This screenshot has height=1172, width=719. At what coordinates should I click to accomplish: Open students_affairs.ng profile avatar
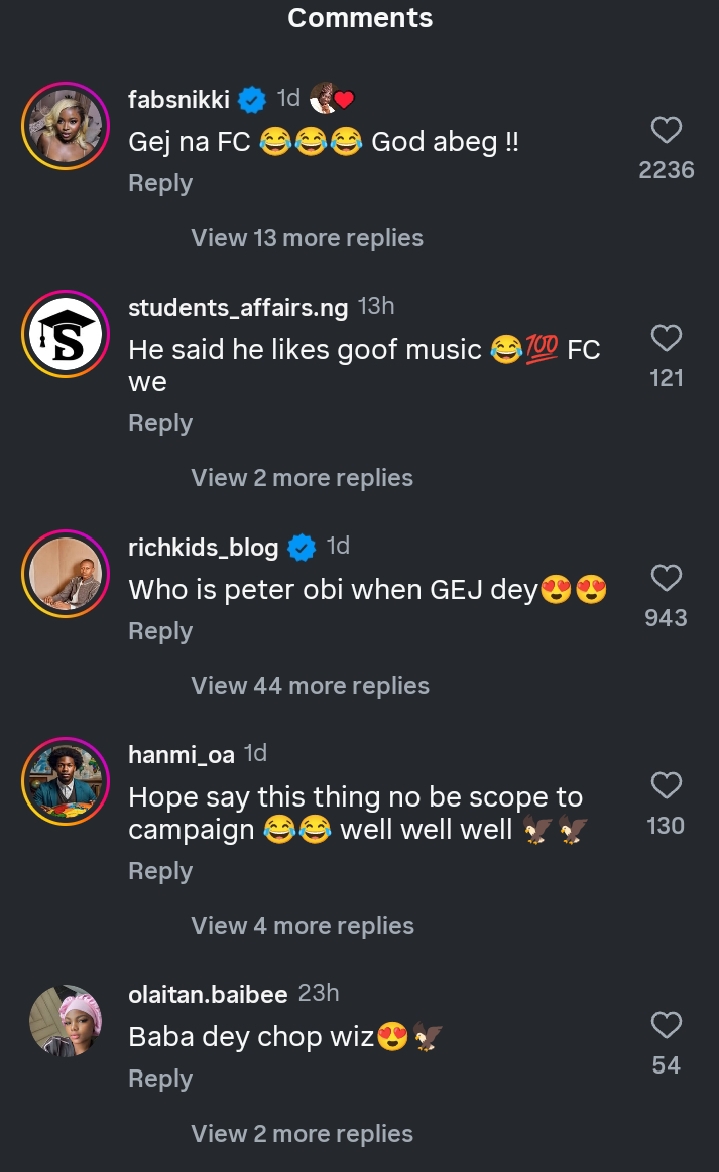click(x=66, y=335)
